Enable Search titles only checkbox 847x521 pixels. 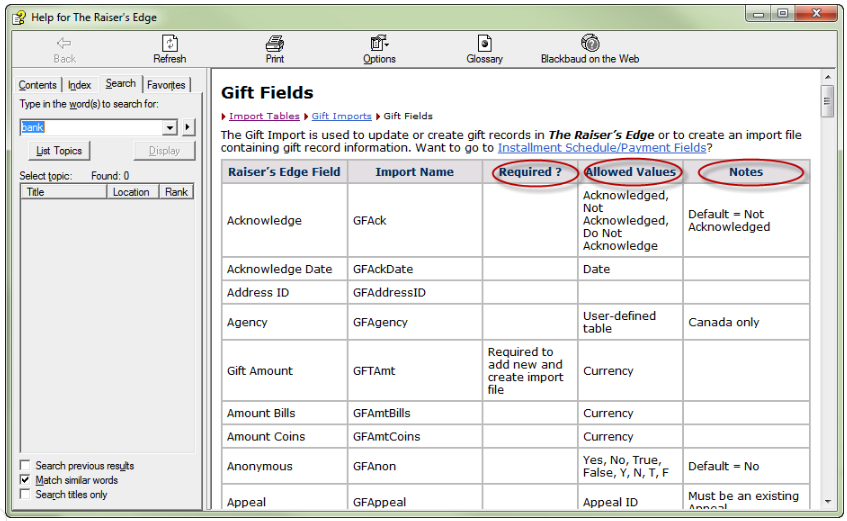tap(25, 495)
